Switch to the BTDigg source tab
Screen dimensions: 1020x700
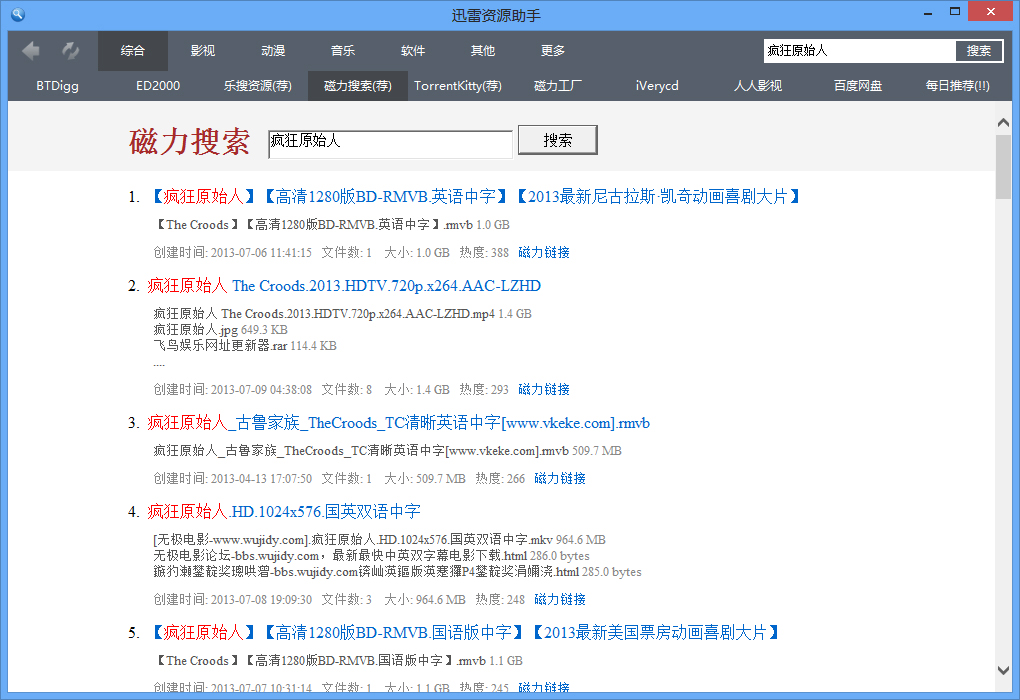[56, 86]
